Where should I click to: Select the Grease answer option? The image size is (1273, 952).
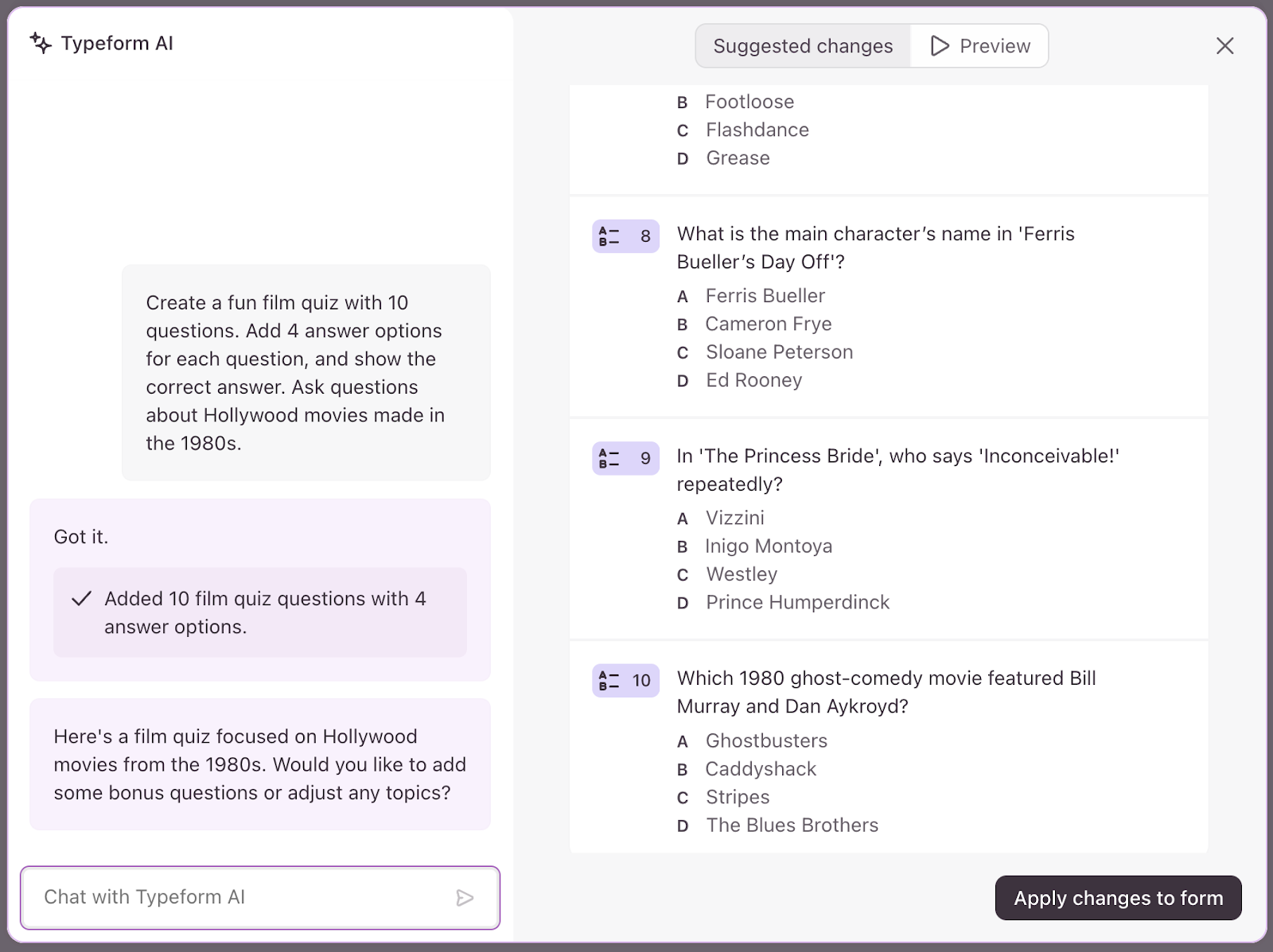[738, 158]
